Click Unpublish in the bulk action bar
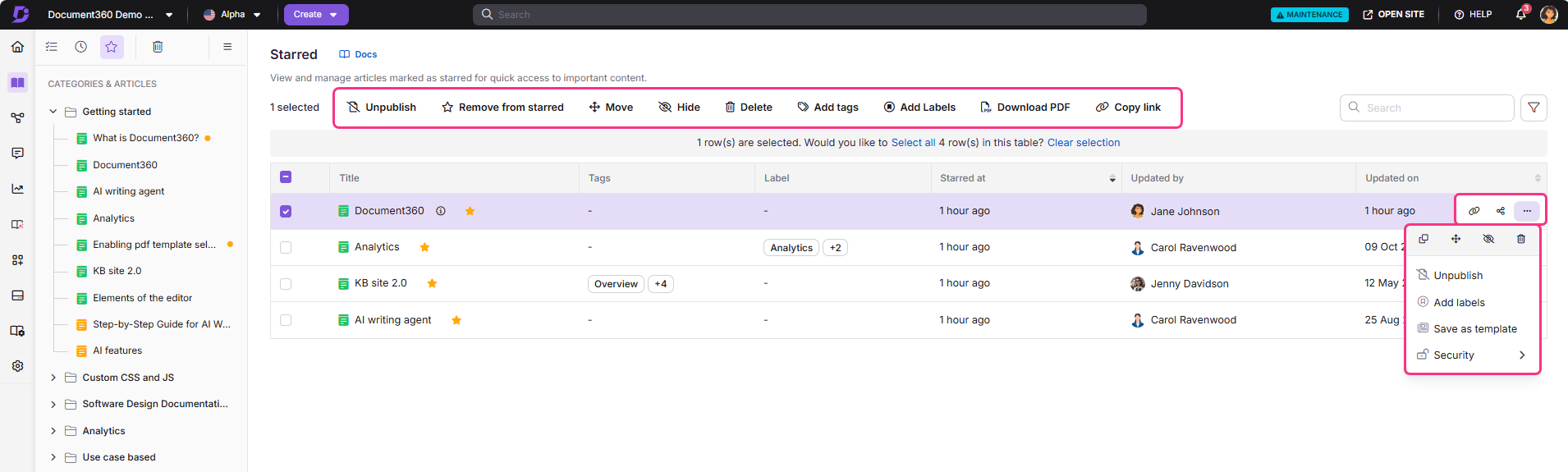The height and width of the screenshot is (472, 1568). coord(382,108)
